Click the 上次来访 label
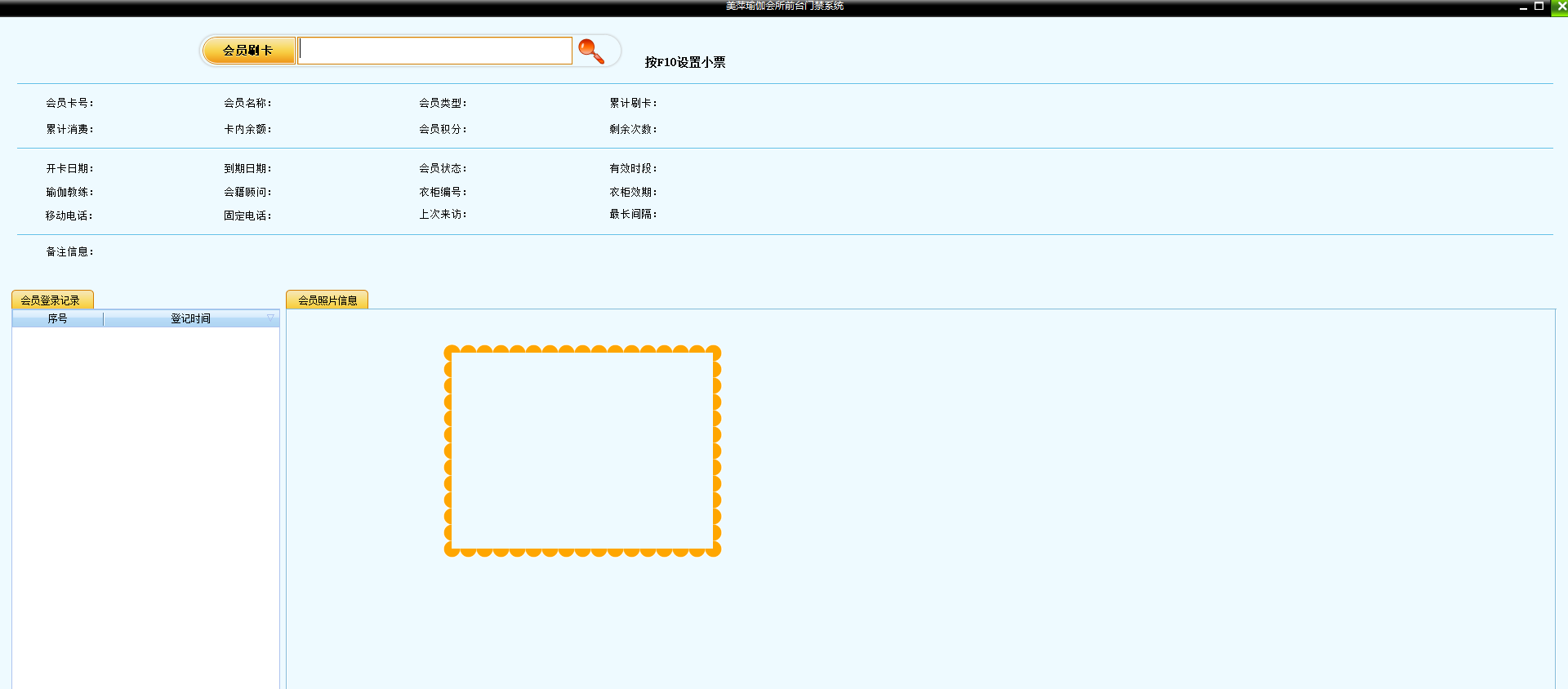The height and width of the screenshot is (689, 1568). (443, 214)
